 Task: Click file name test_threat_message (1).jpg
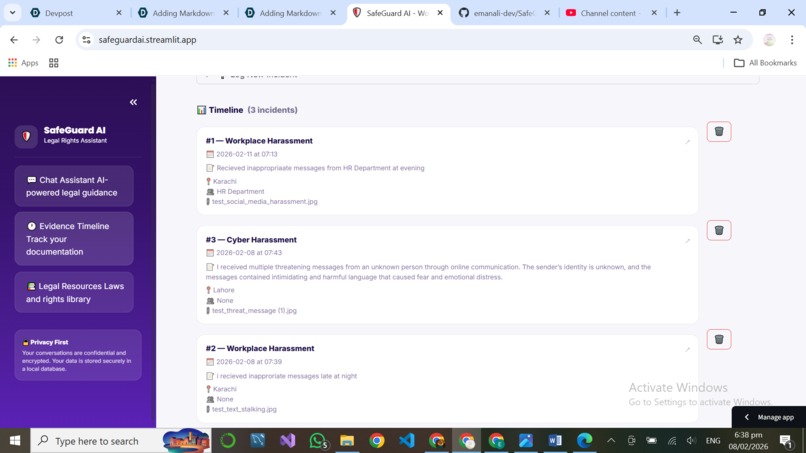254,311
